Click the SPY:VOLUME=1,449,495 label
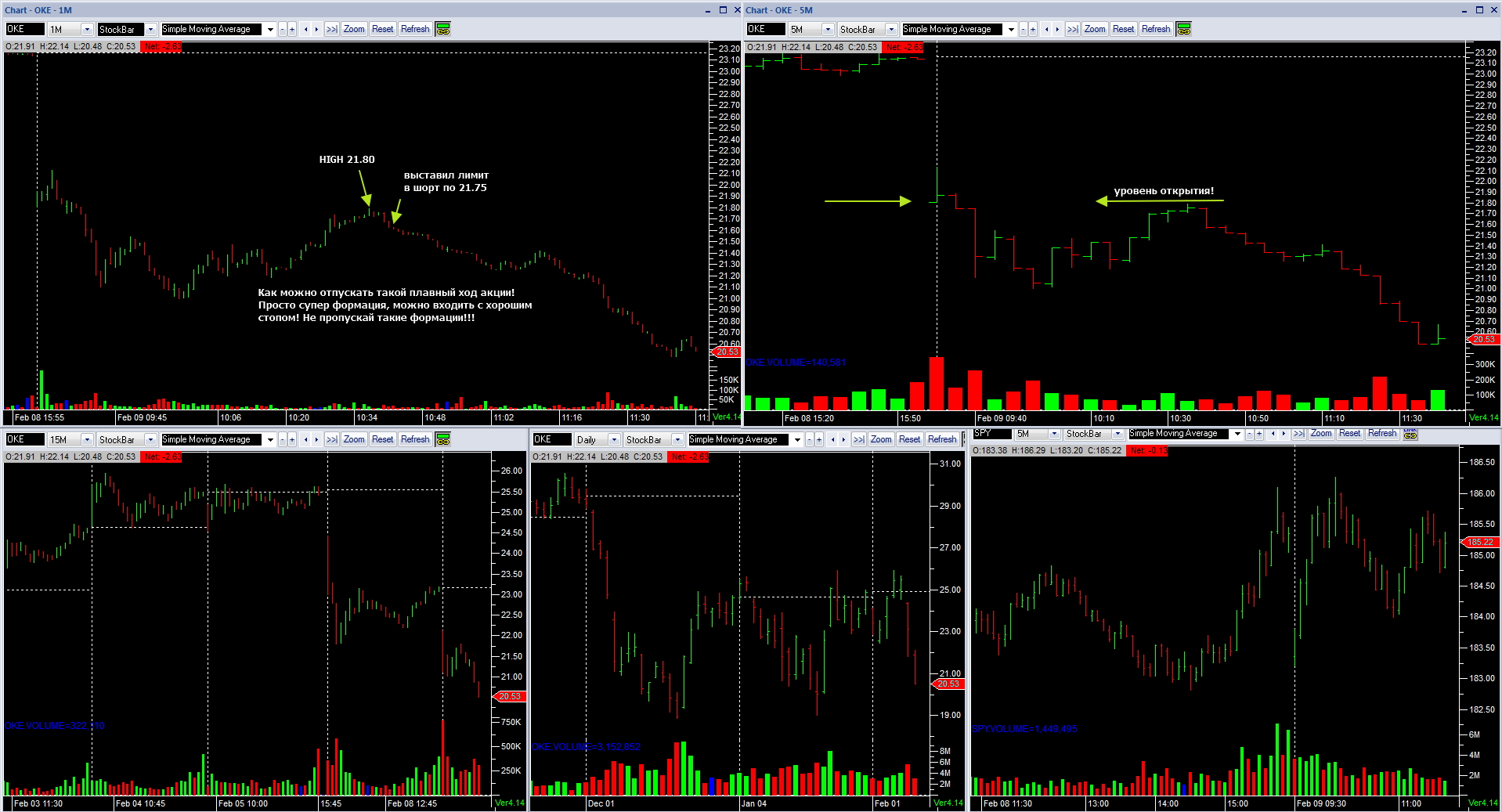1502x812 pixels. 1024,729
